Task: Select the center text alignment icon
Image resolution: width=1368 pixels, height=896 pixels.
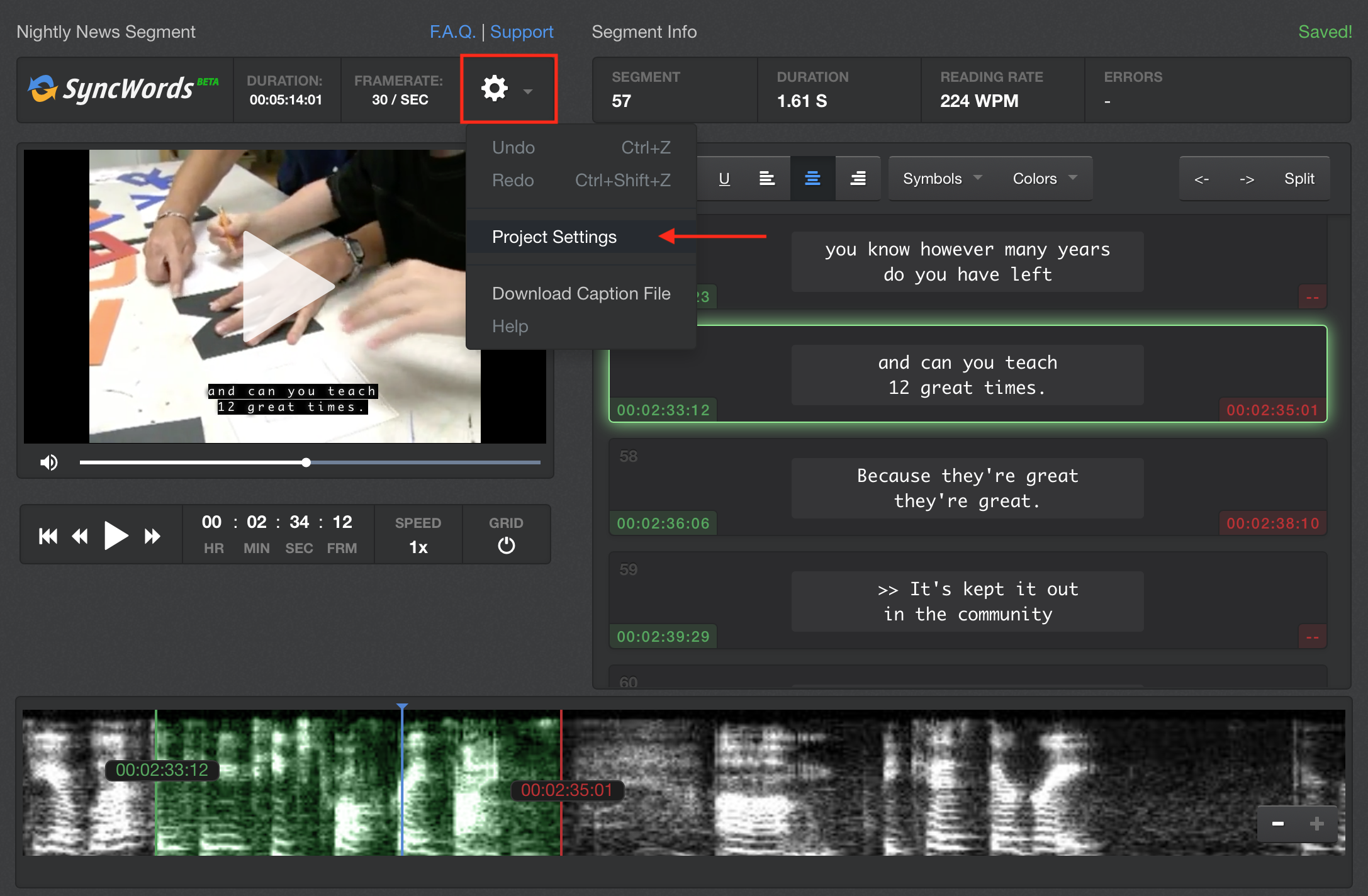Action: tap(813, 179)
